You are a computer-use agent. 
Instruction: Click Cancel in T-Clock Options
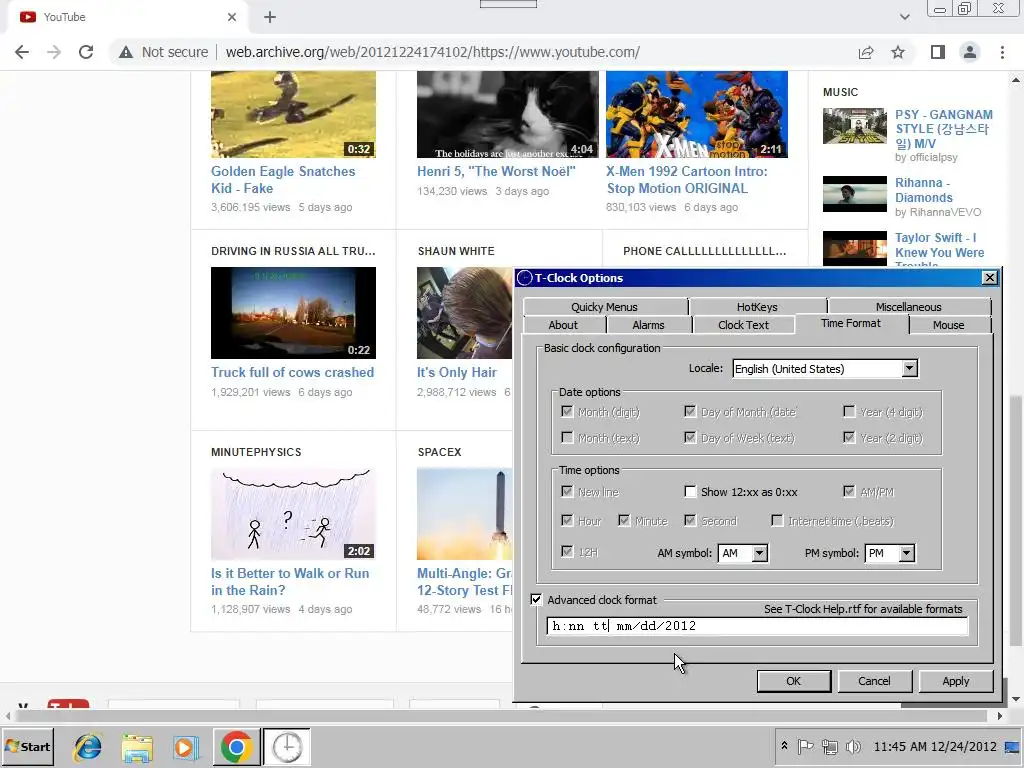(874, 681)
